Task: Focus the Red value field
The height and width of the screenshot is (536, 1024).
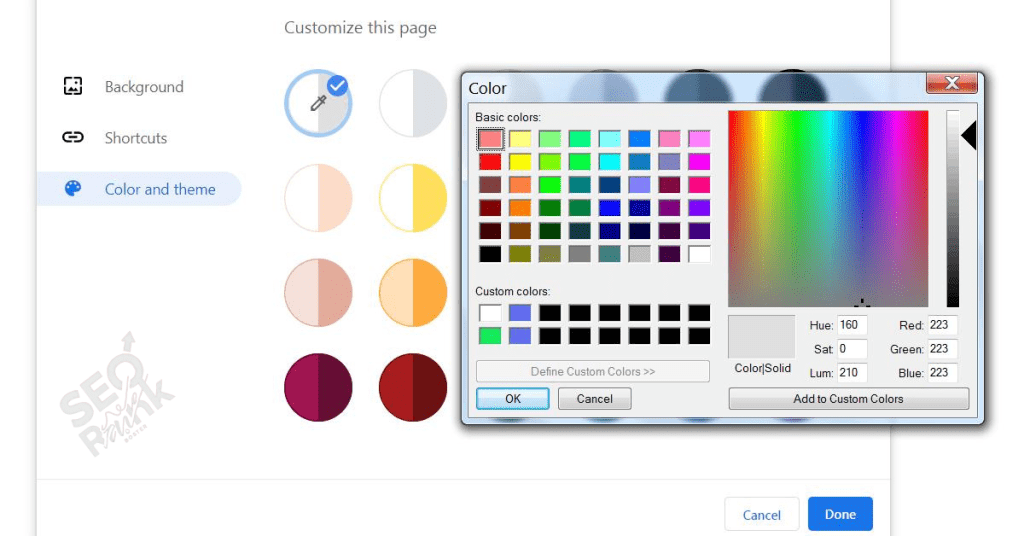Action: (x=942, y=325)
